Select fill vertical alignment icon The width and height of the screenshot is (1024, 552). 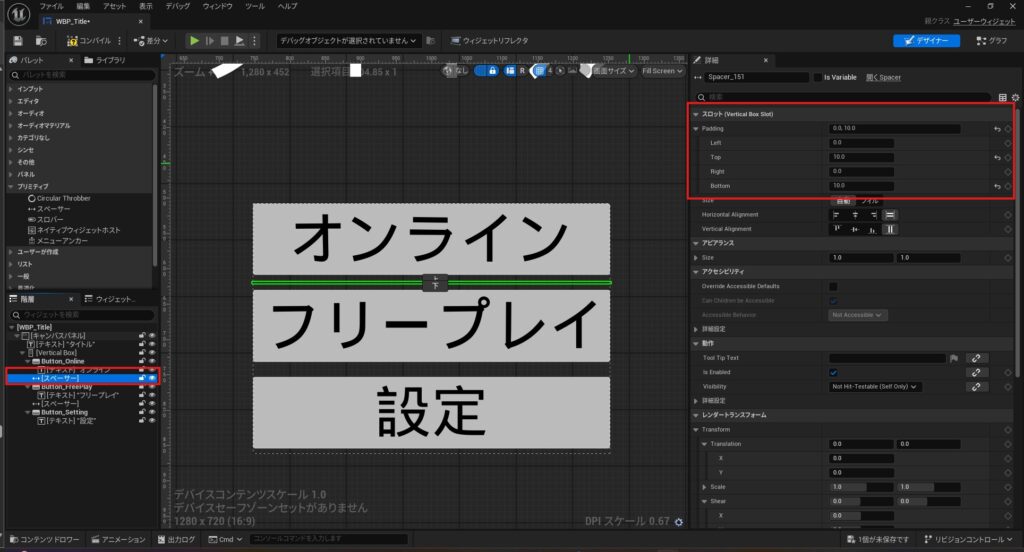pos(890,229)
